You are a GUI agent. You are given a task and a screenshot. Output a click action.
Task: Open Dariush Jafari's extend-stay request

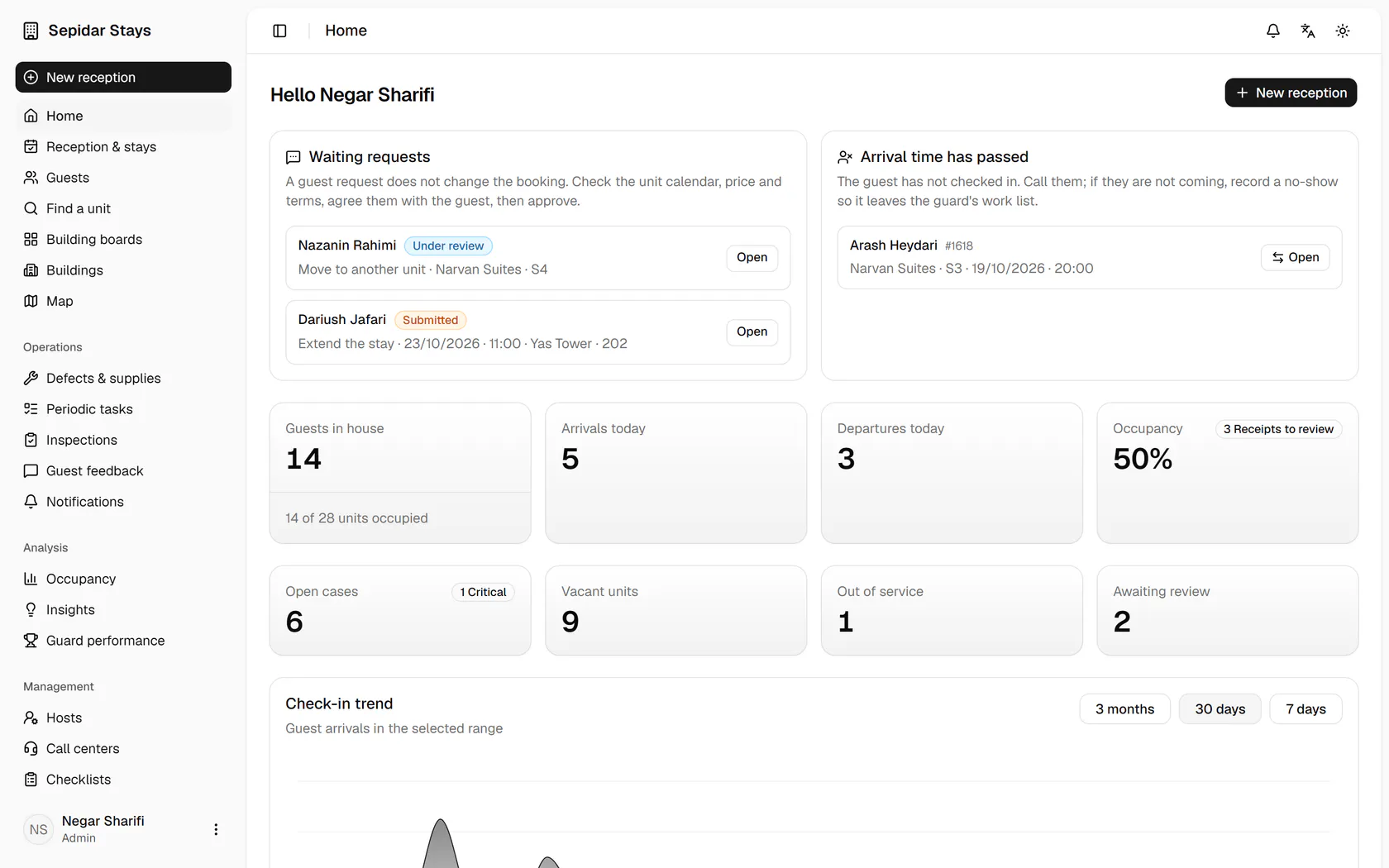click(x=752, y=331)
